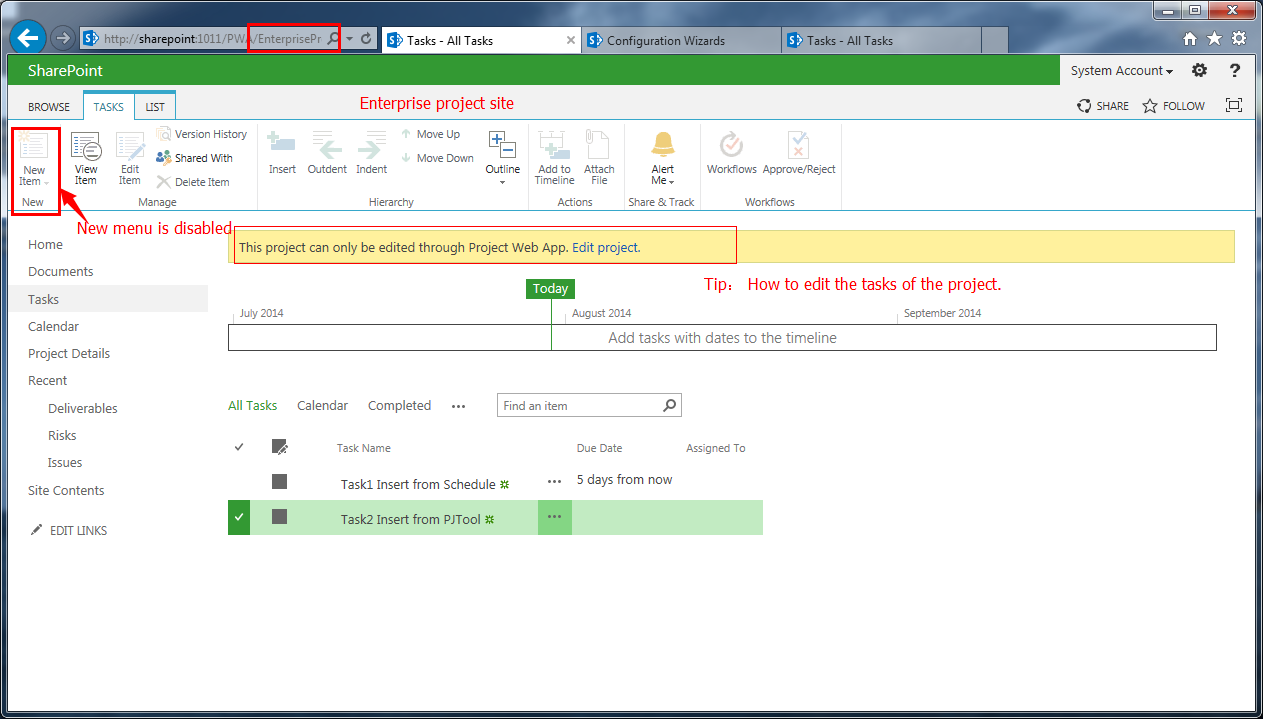Click the search magnifier in Find an item
Image resolution: width=1263 pixels, height=719 pixels.
(670, 405)
